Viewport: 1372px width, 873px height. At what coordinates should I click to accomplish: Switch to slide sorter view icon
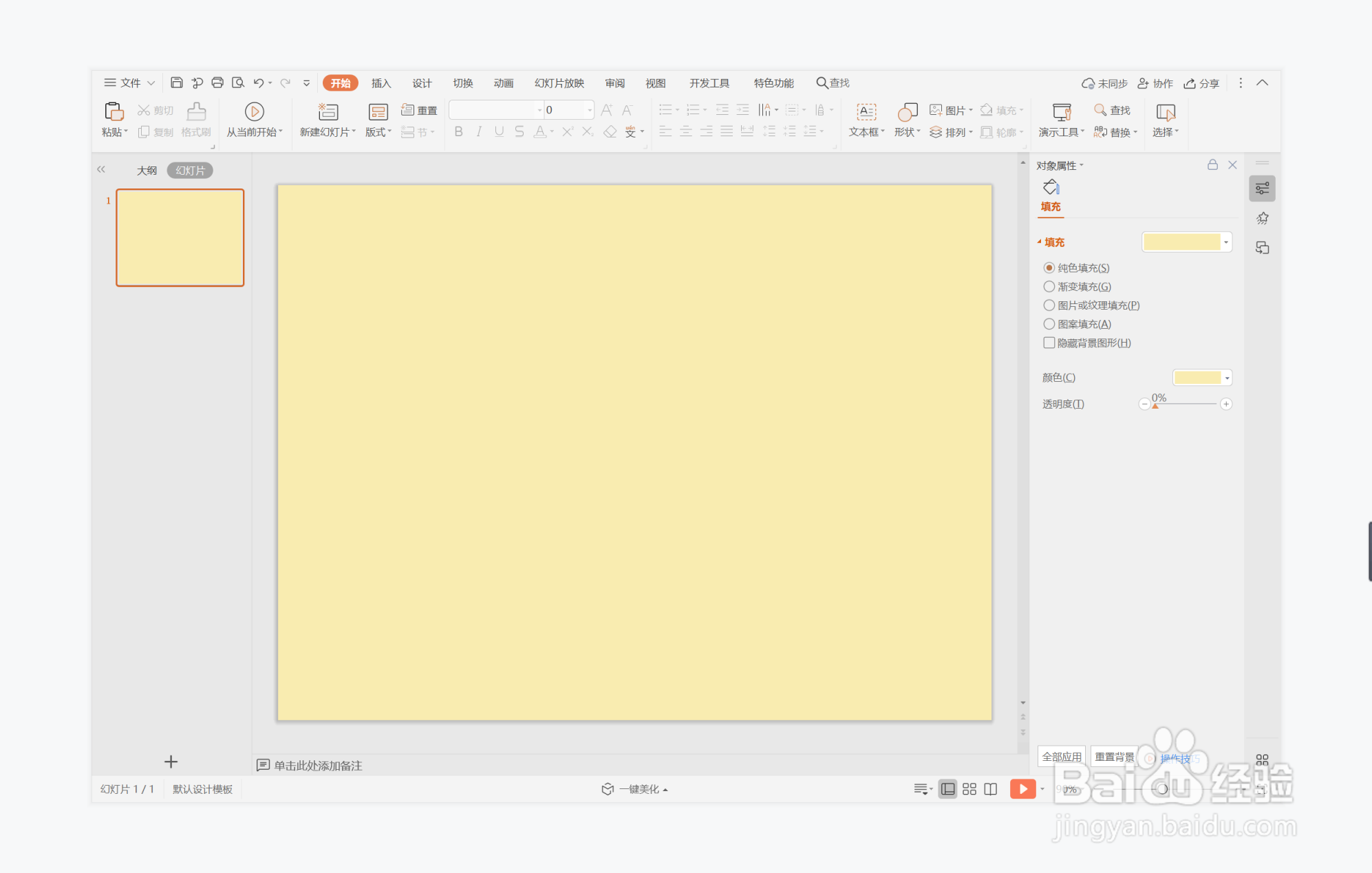tap(969, 789)
